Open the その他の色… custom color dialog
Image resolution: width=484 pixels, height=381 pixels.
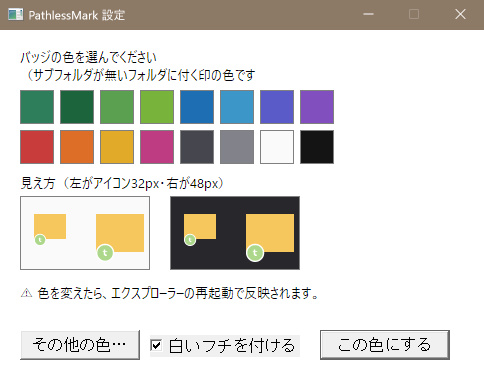[80, 345]
